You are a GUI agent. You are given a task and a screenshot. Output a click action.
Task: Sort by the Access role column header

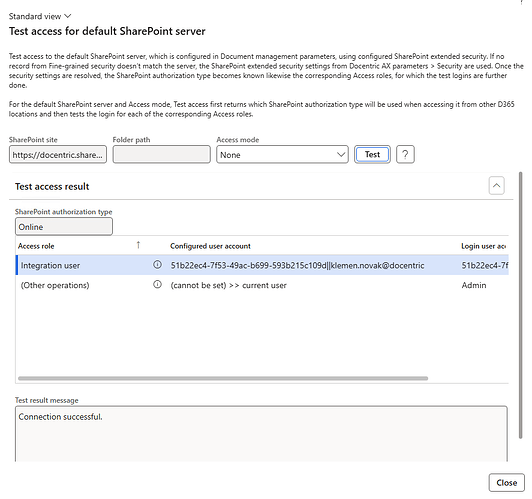coord(36,246)
